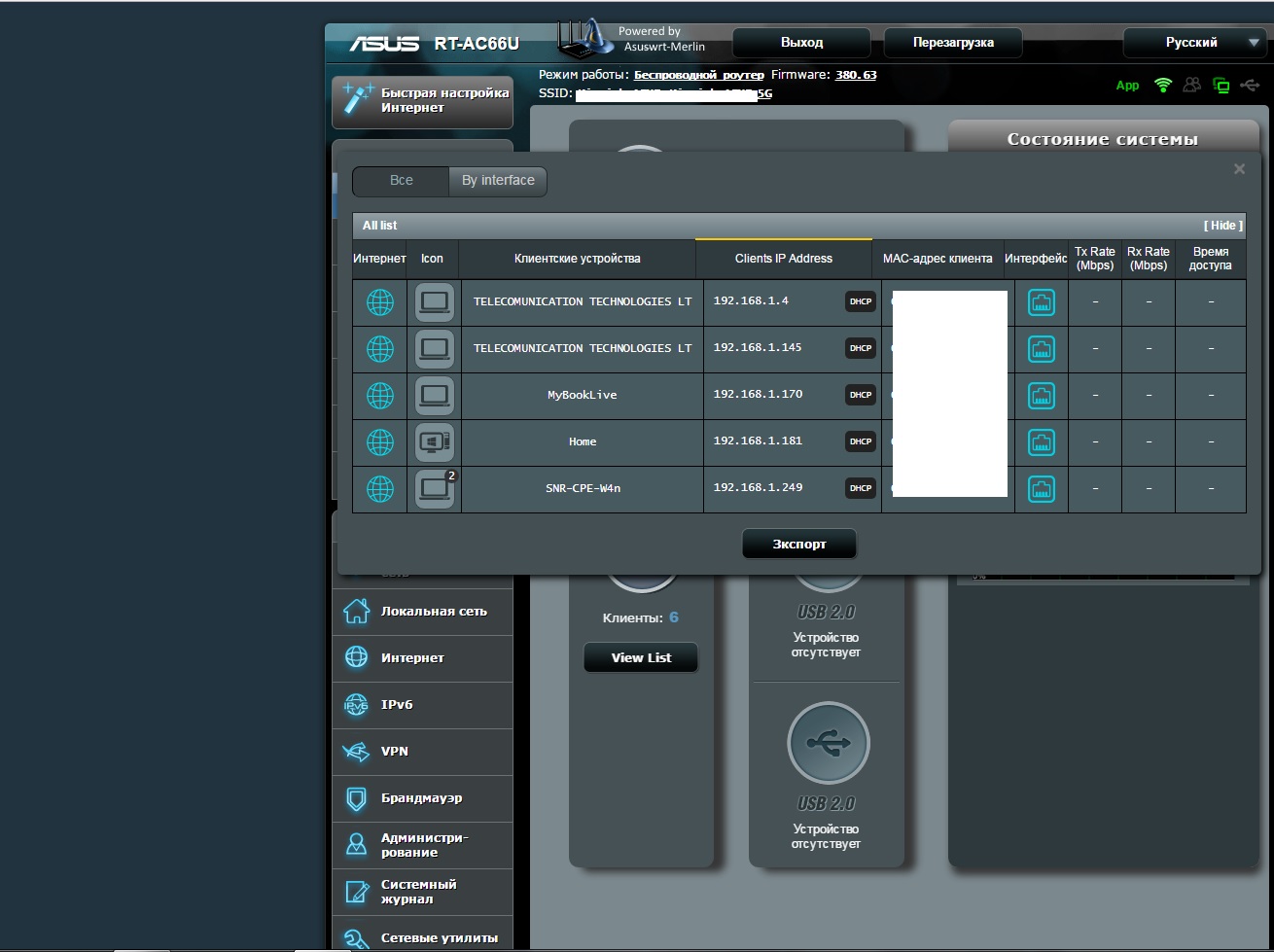Open the IPv6 sidebar menu
This screenshot has width=1274, height=952.
click(x=422, y=705)
